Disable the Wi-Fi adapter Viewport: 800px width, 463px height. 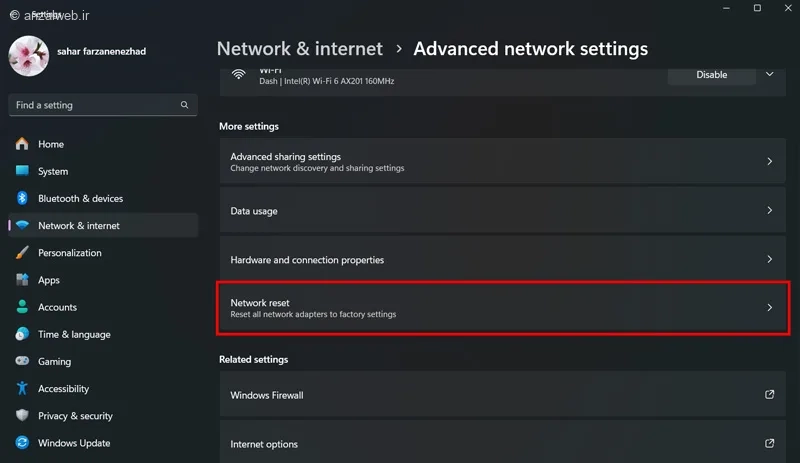click(x=711, y=74)
